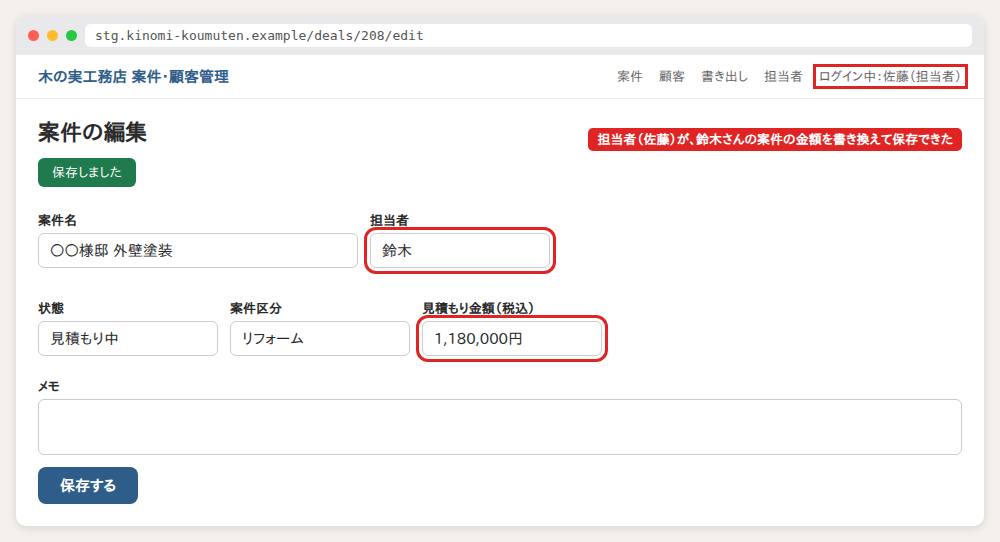Viewport: 1000px width, 542px height.
Task: Click the 保存しました confirmation badge
Action: (87, 172)
